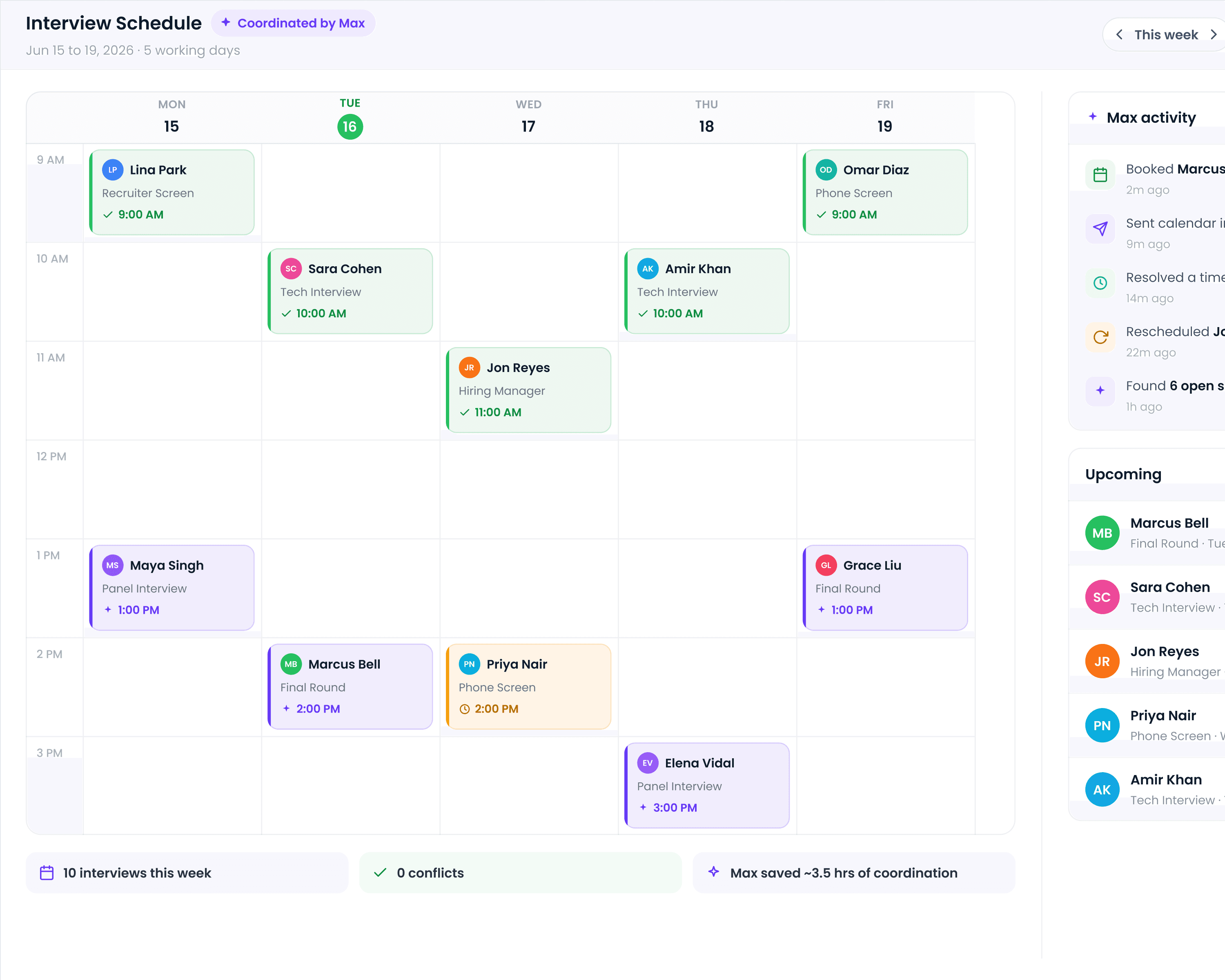The width and height of the screenshot is (1225, 980).
Task: Click Found 6 open sparkle icon
Action: pos(1100,391)
